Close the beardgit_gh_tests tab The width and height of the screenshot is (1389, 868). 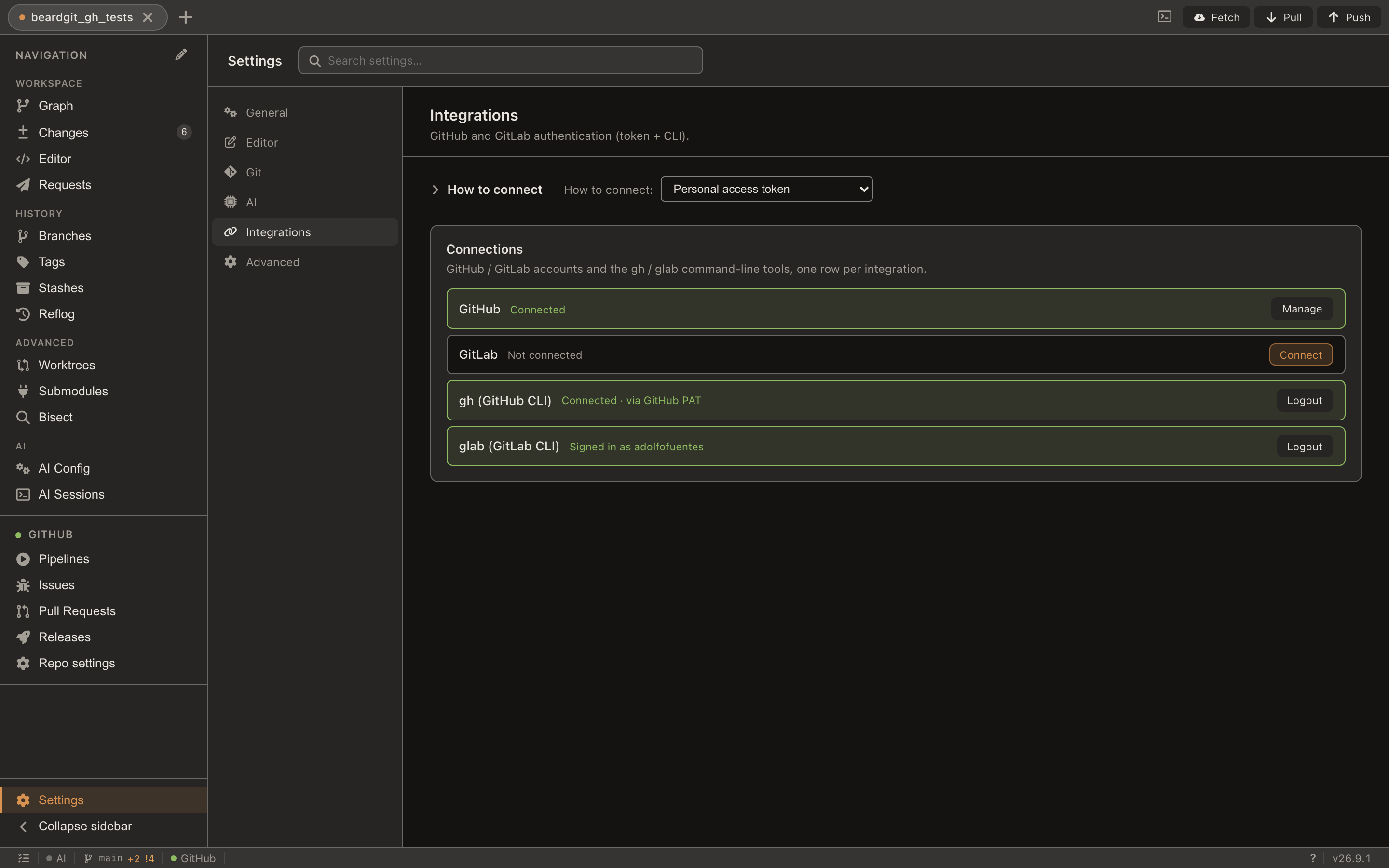(148, 17)
